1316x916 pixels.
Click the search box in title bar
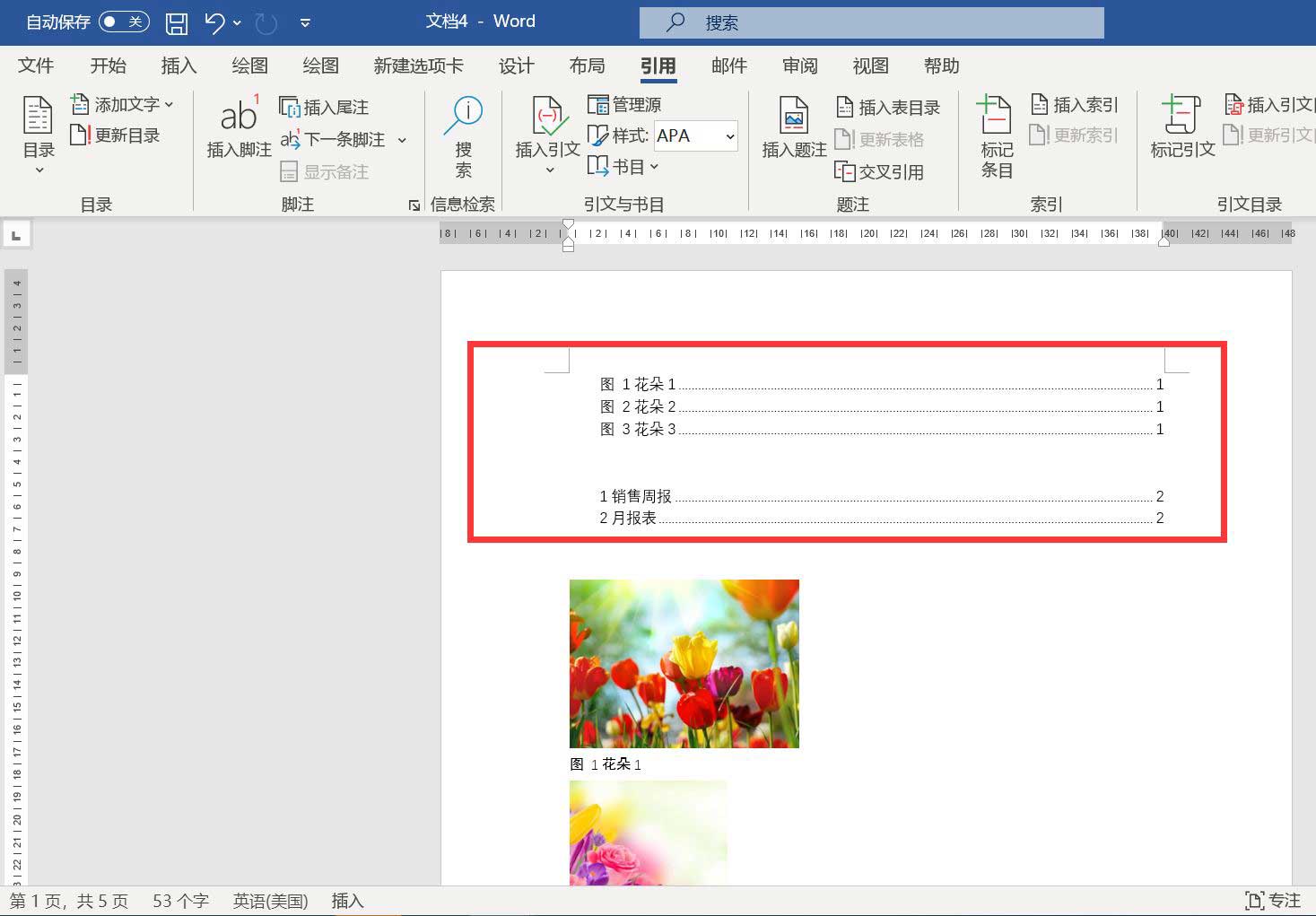coord(871,22)
